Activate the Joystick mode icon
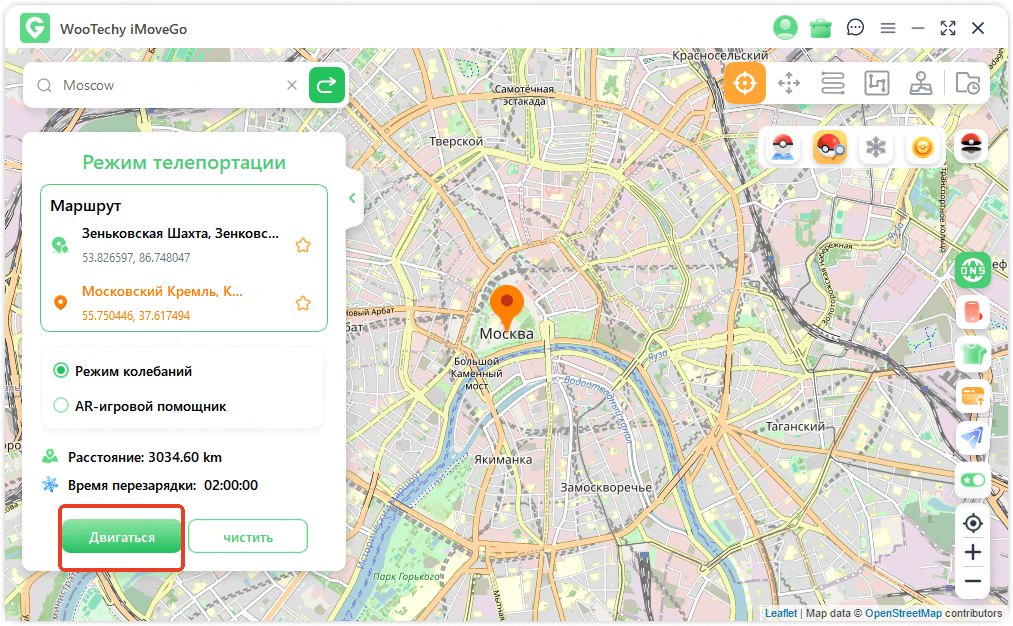This screenshot has width=1013, height=626. coord(921,84)
